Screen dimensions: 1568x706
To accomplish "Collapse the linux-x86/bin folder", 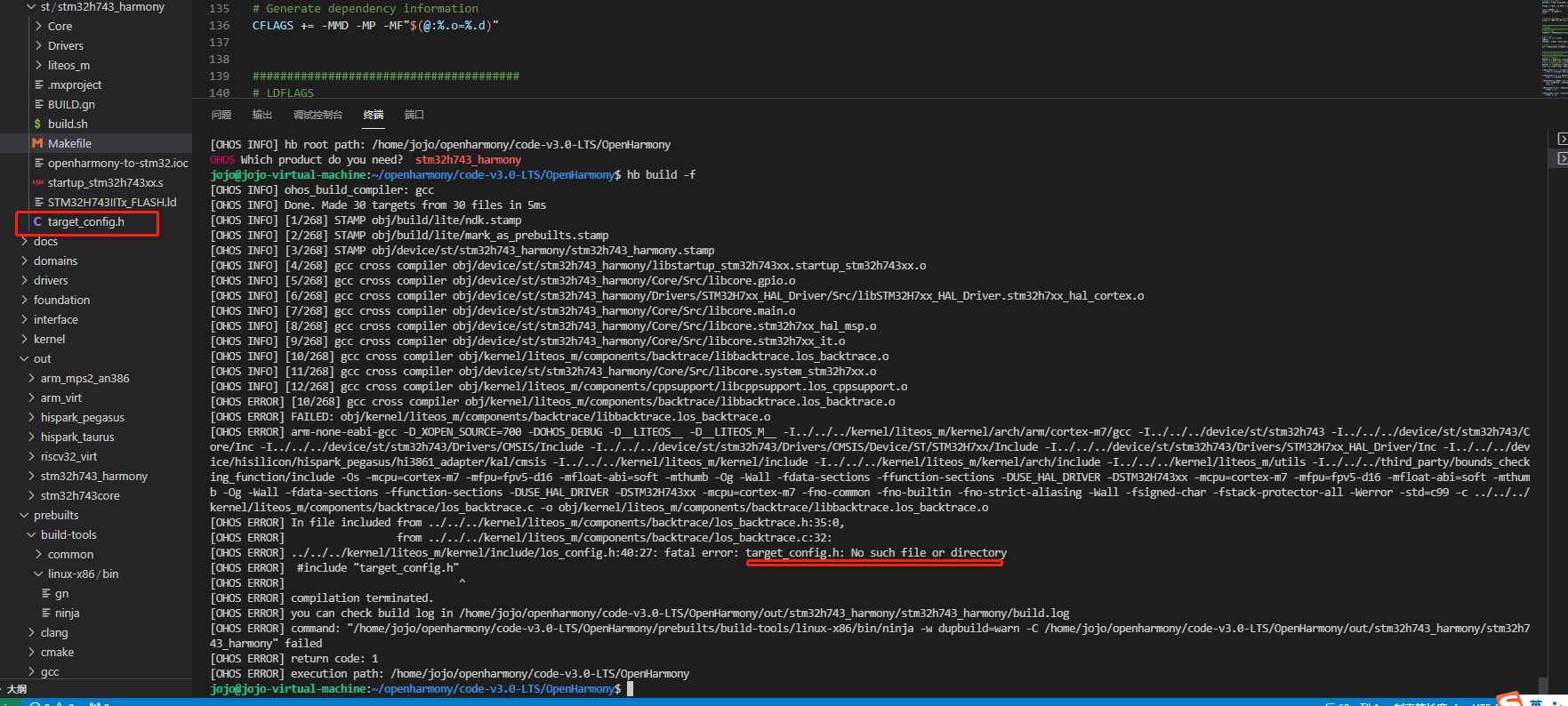I will [x=38, y=574].
